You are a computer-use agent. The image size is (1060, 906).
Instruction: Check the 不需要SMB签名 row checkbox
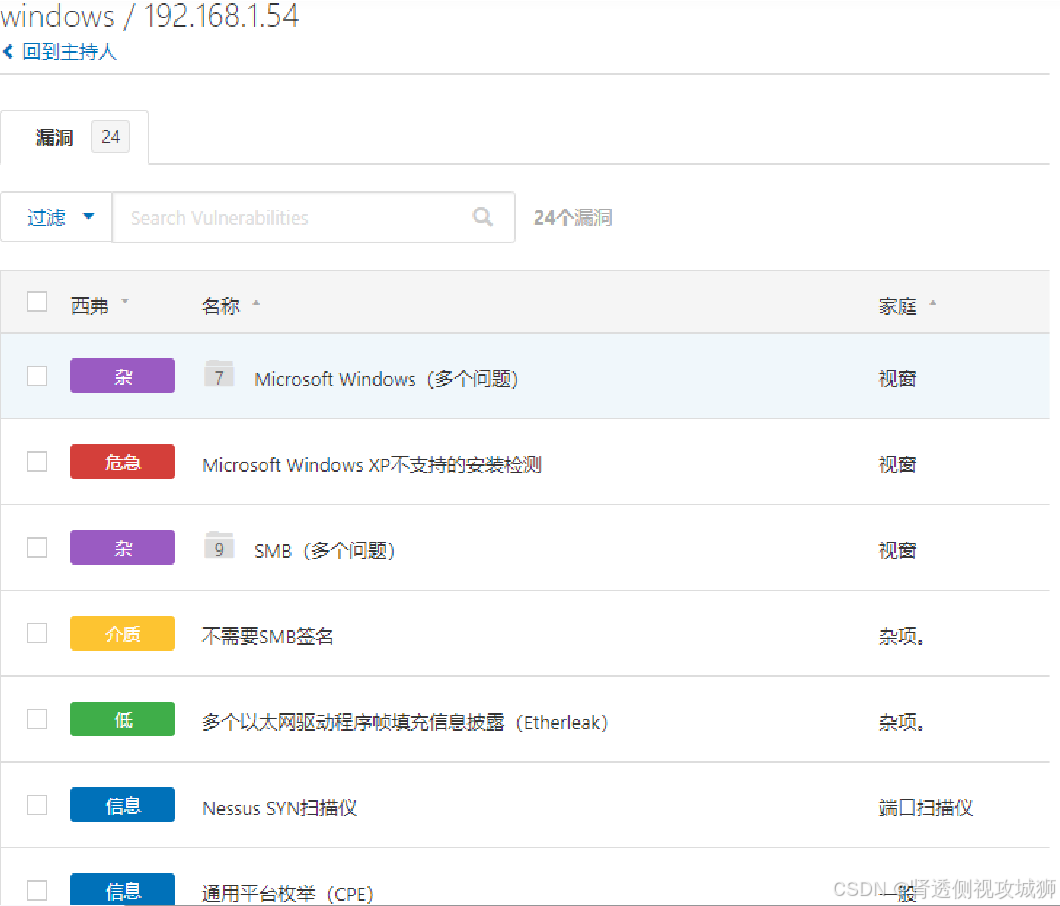click(x=37, y=633)
